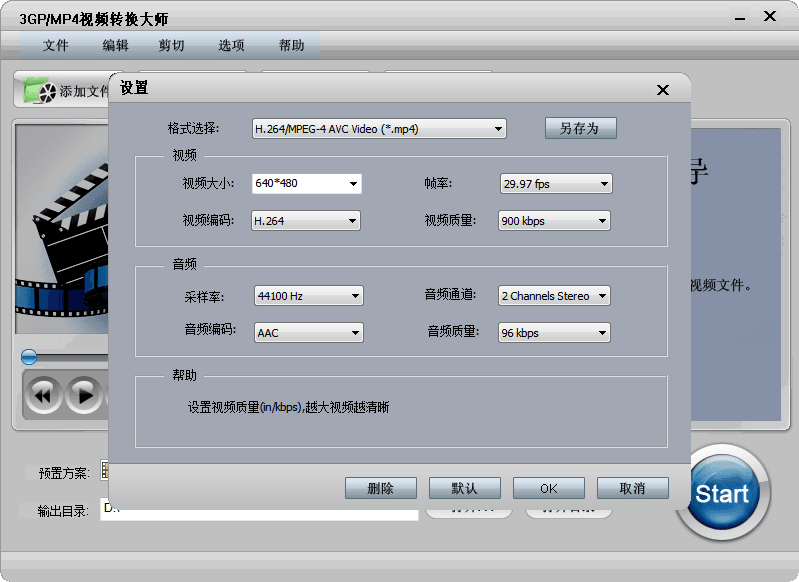799x582 pixels.
Task: Confirm settings with the OK button
Action: pyautogui.click(x=549, y=488)
